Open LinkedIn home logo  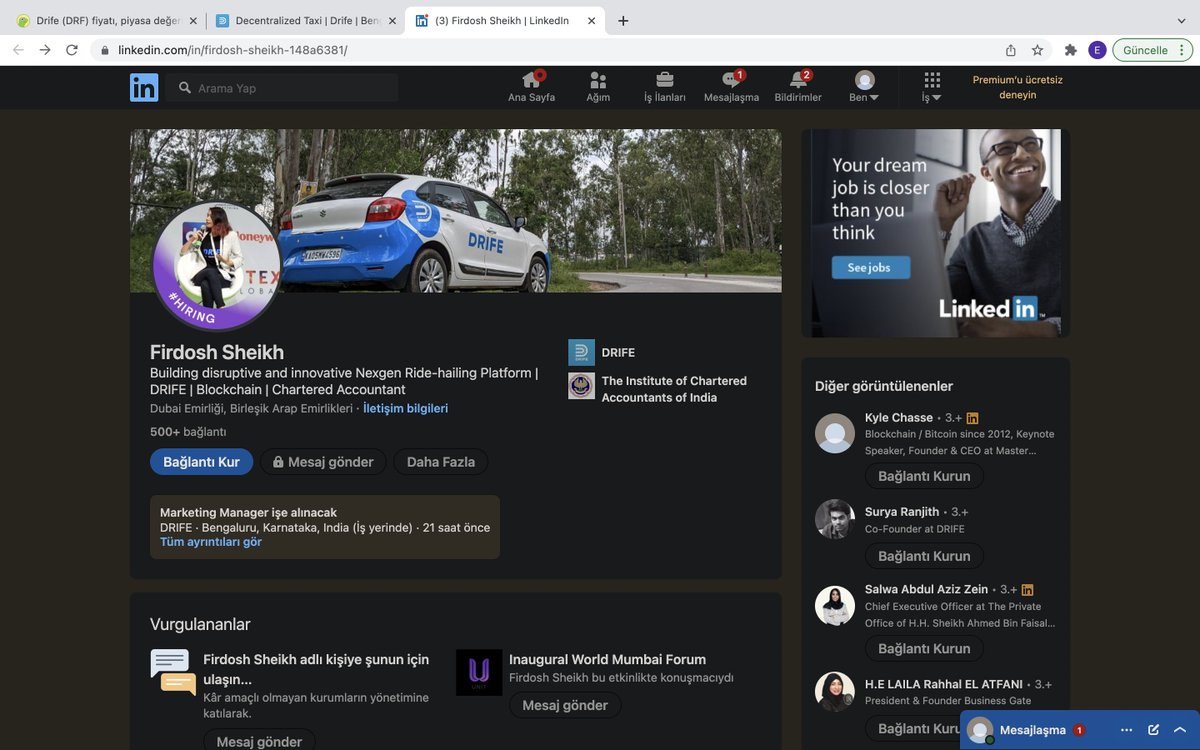click(x=144, y=88)
